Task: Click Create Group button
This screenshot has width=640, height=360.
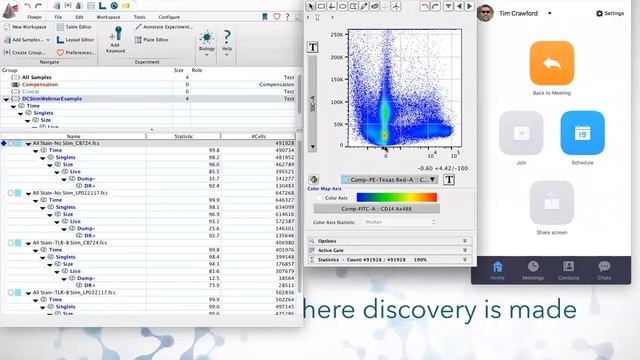Action: tap(25, 53)
